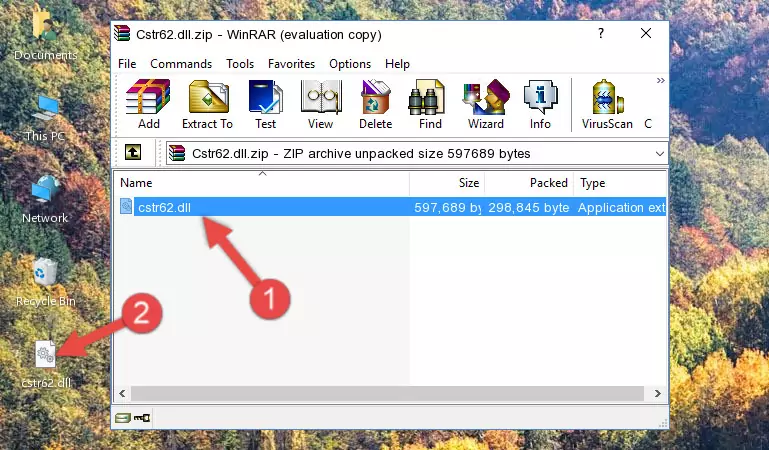This screenshot has height=450, width=769.
Task: Click the WinRAR title bar books icon
Action: (122, 33)
